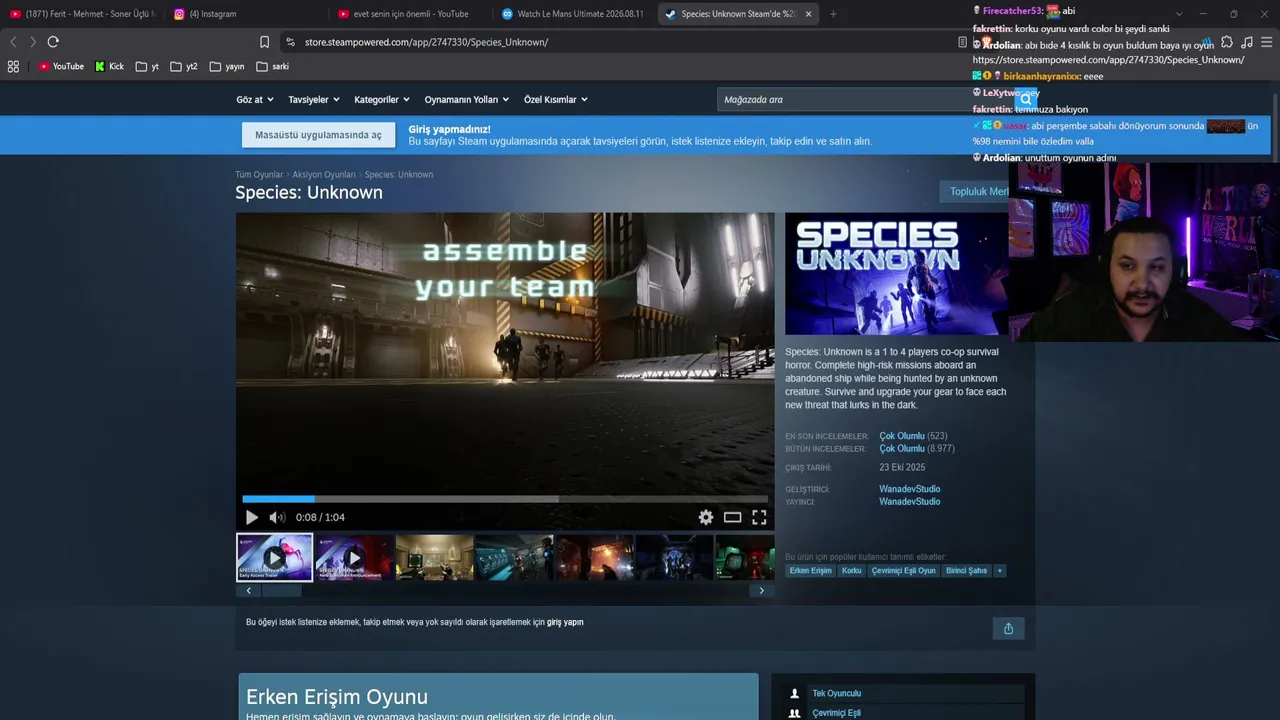The image size is (1280, 720).
Task: Click the Masaüstü uygulamasında aç button
Action: click(318, 135)
